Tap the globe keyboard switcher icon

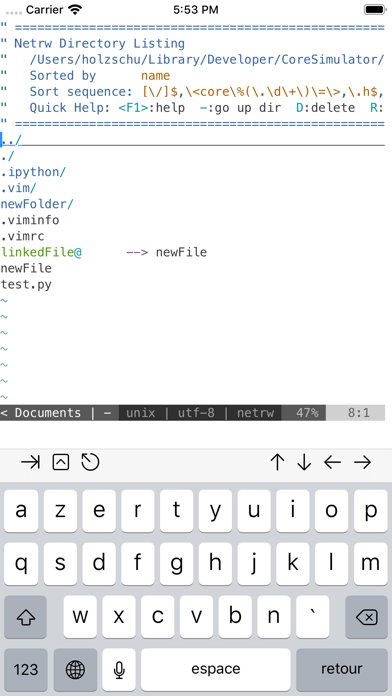click(x=75, y=669)
